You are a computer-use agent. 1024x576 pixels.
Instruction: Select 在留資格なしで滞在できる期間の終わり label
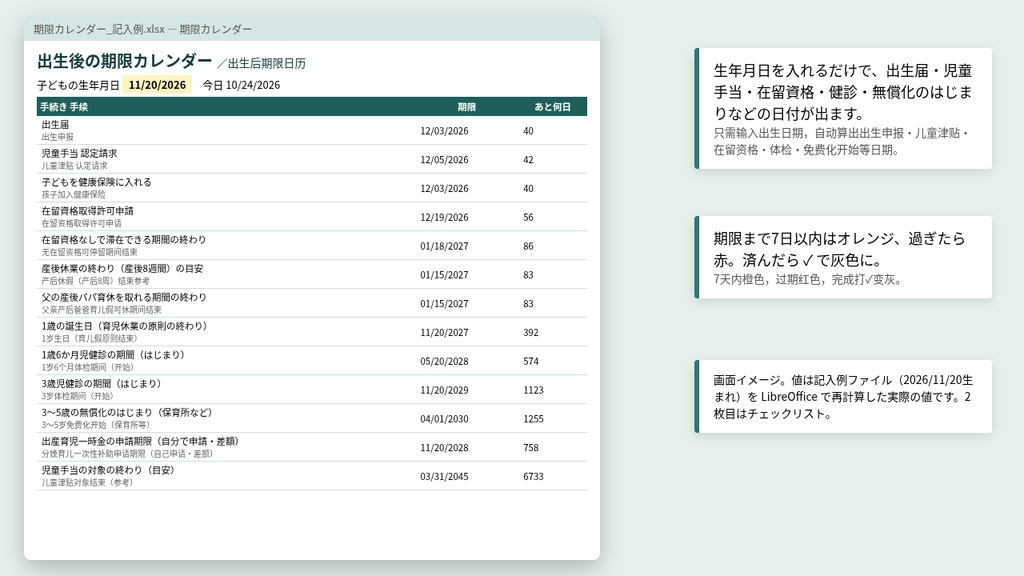(123, 240)
